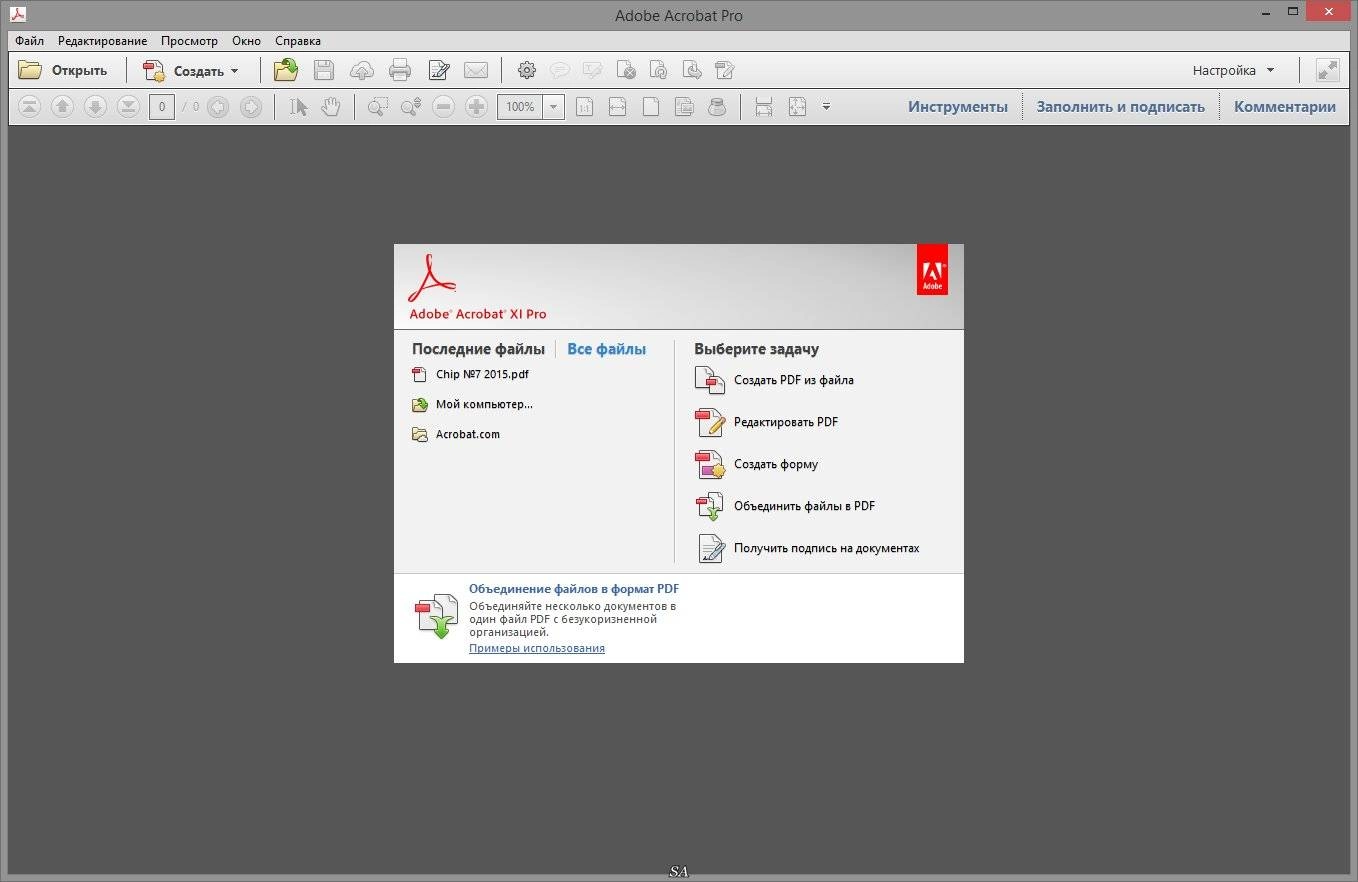This screenshot has height=882, width=1358.
Task: Open the Окно menu
Action: (246, 41)
